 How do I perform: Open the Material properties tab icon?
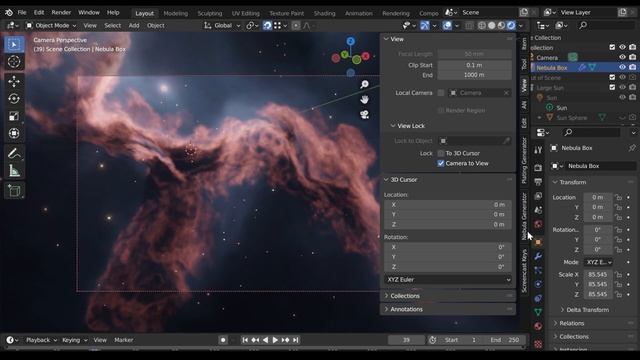[x=538, y=326]
